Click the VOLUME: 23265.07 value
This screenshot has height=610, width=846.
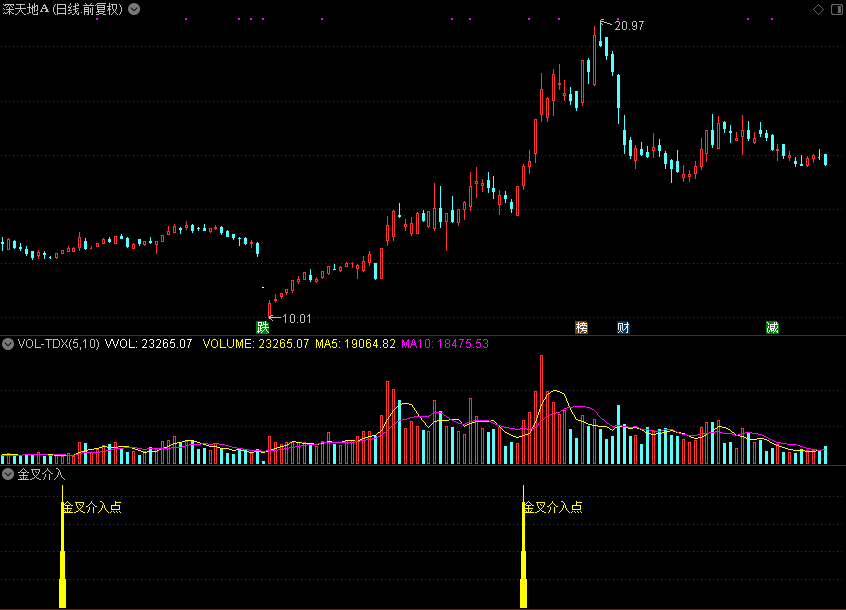point(256,344)
